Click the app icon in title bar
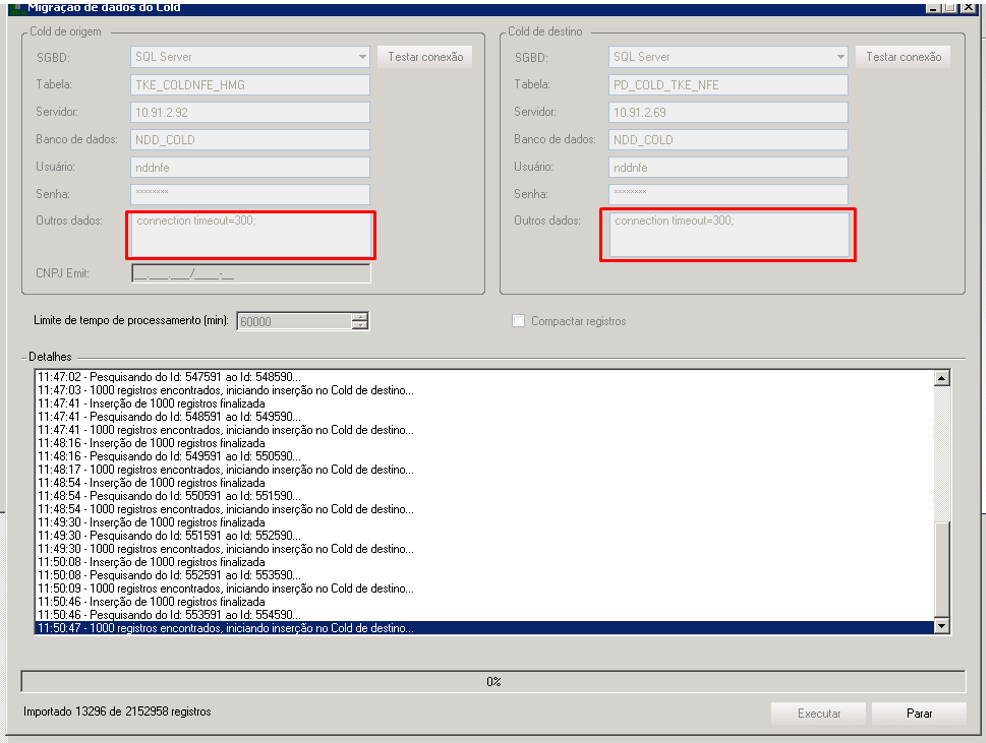The height and width of the screenshot is (743, 986). tap(17, 7)
